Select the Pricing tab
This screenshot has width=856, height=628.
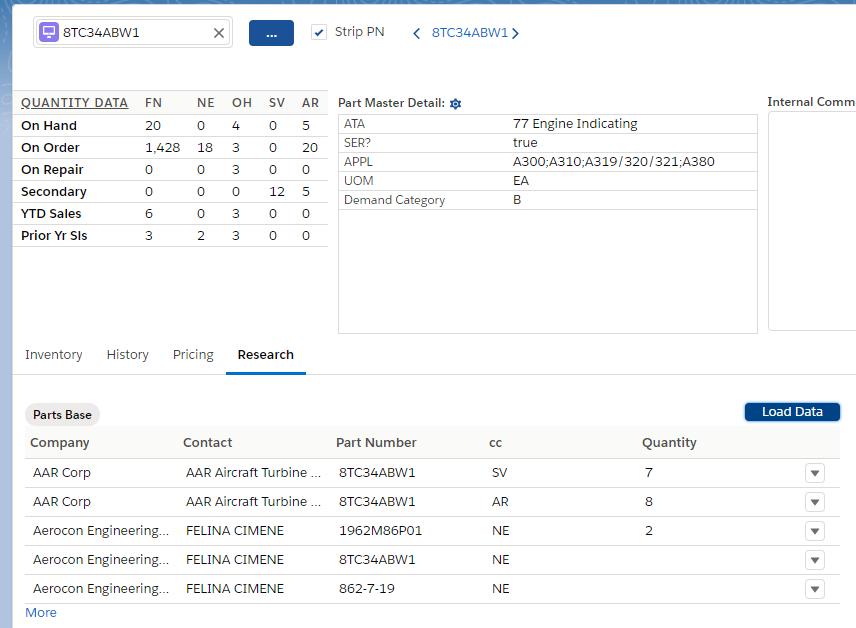193,355
